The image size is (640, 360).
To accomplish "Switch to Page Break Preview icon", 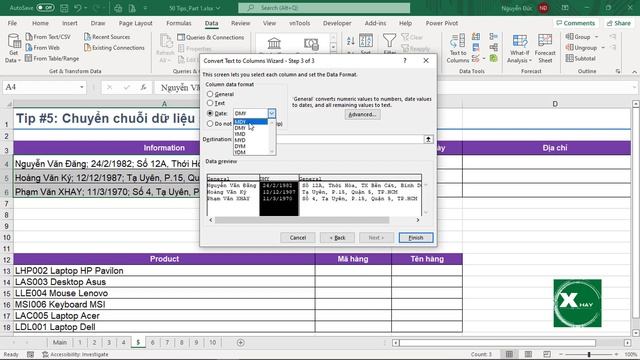I will [x=547, y=354].
